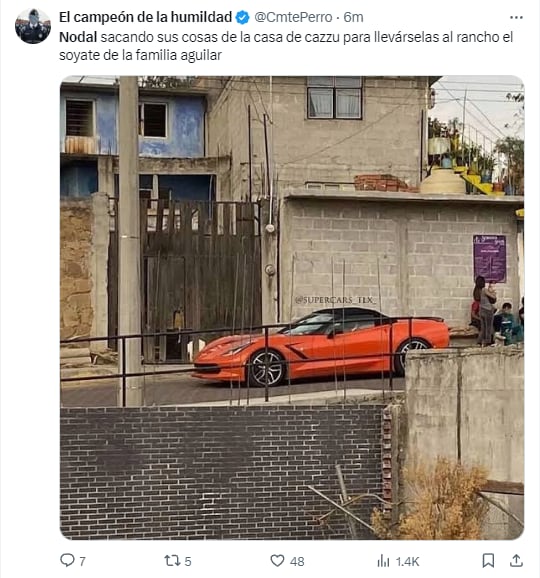Open the orange Corvette photo
This screenshot has height=578, width=540.
tap(292, 307)
